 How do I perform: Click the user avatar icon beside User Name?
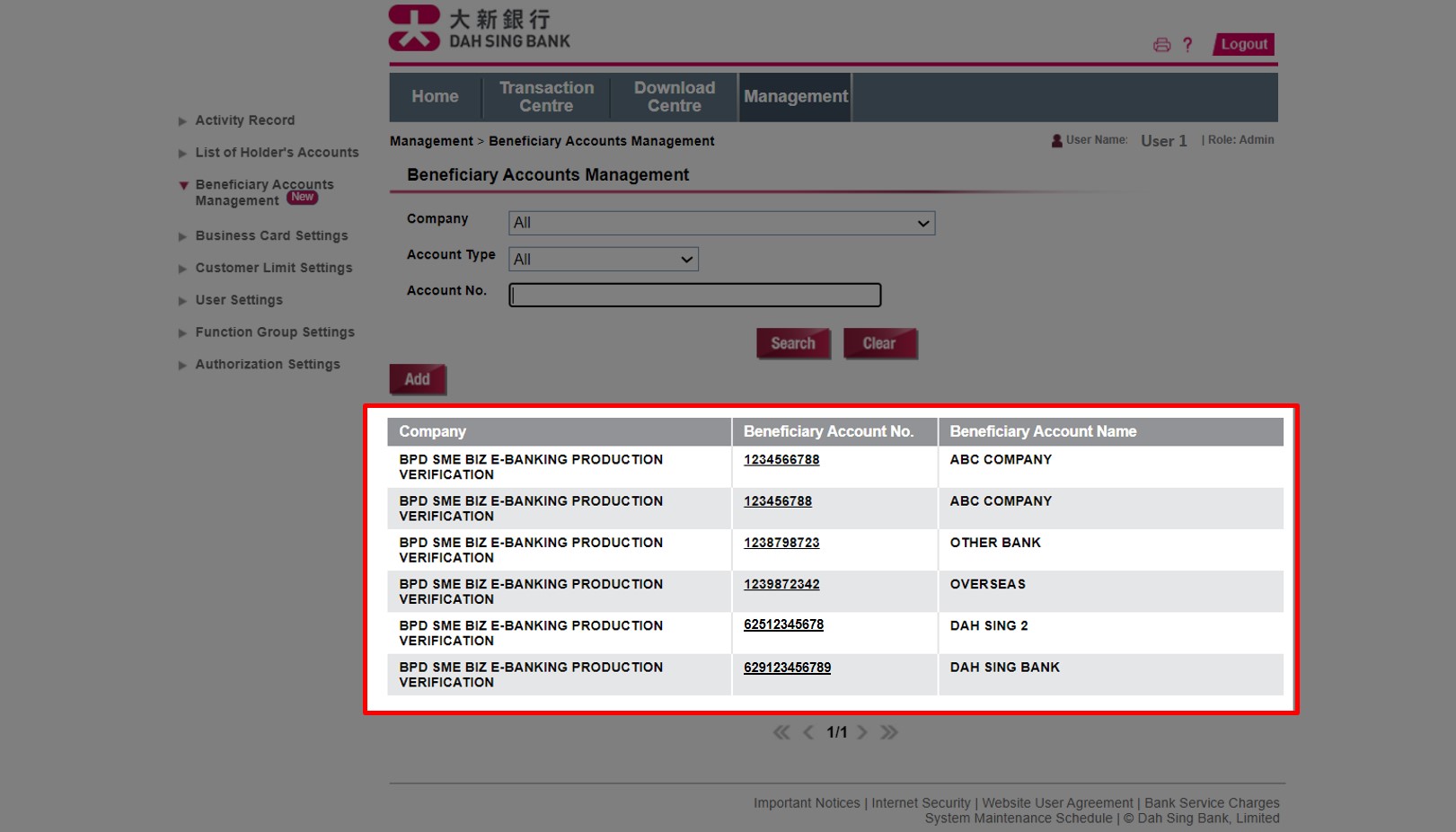click(1057, 140)
